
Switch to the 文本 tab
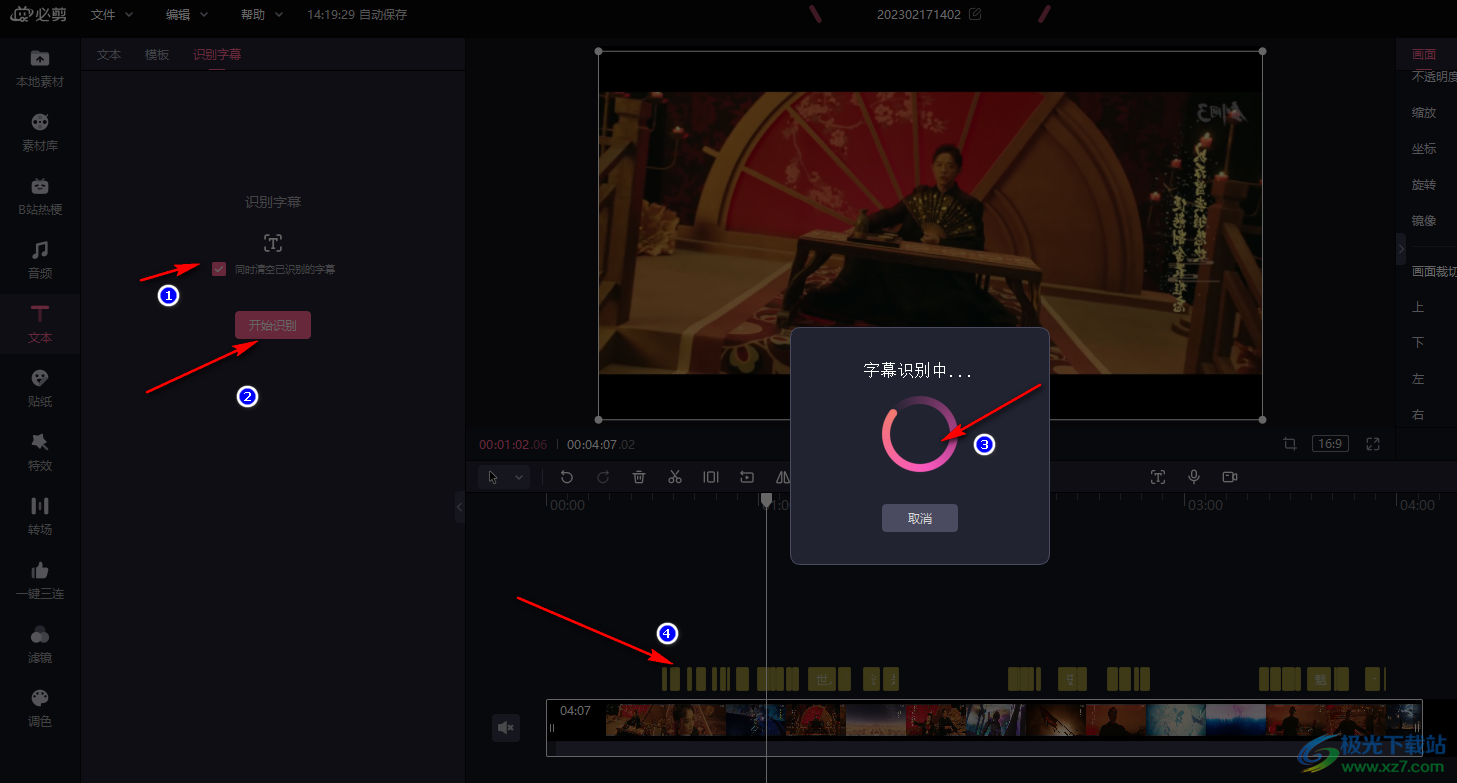coord(109,55)
